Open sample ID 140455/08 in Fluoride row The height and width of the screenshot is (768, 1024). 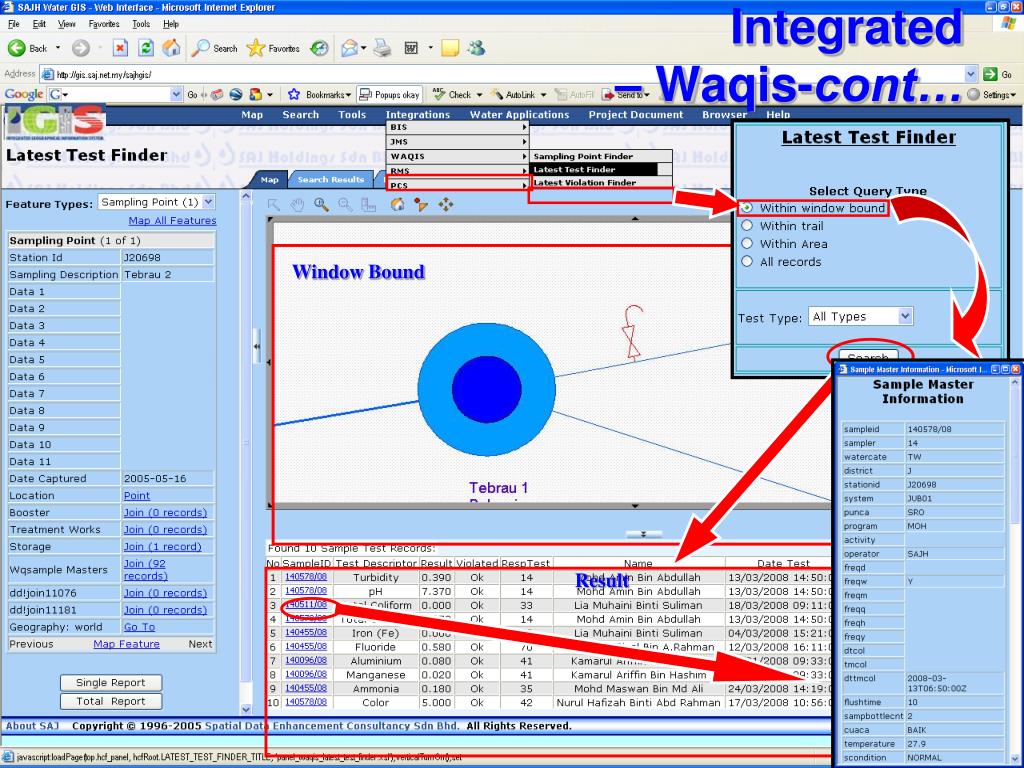coord(306,647)
